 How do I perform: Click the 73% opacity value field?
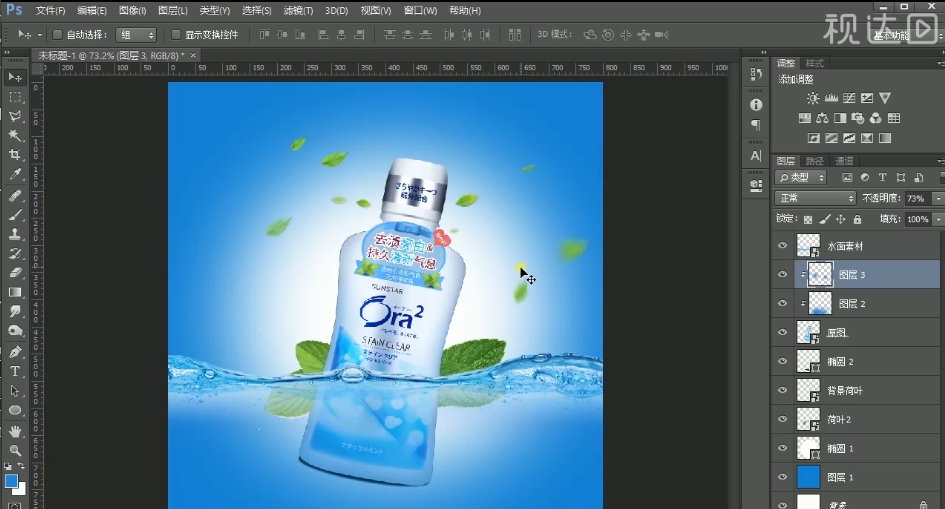click(918, 198)
